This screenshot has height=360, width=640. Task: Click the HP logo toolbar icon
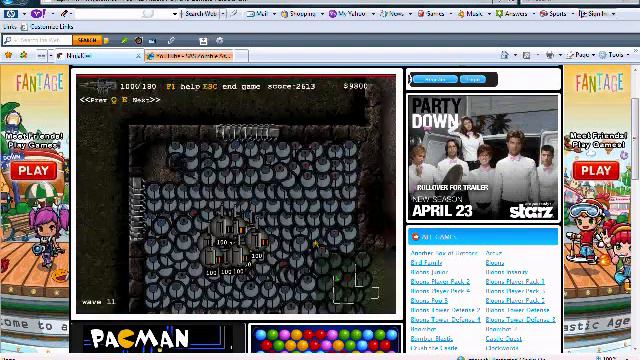pos(11,14)
